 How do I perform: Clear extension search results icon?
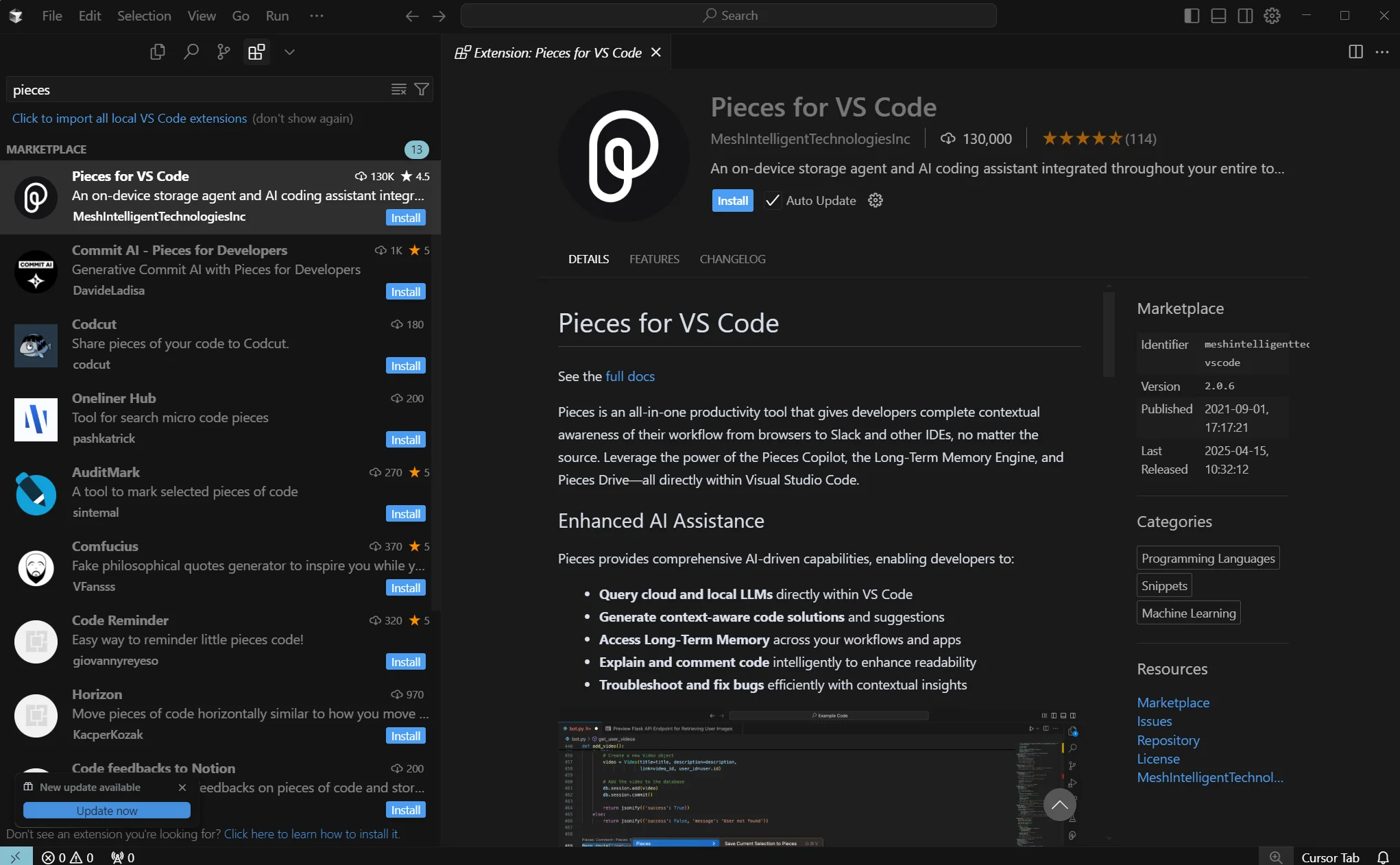click(x=398, y=90)
